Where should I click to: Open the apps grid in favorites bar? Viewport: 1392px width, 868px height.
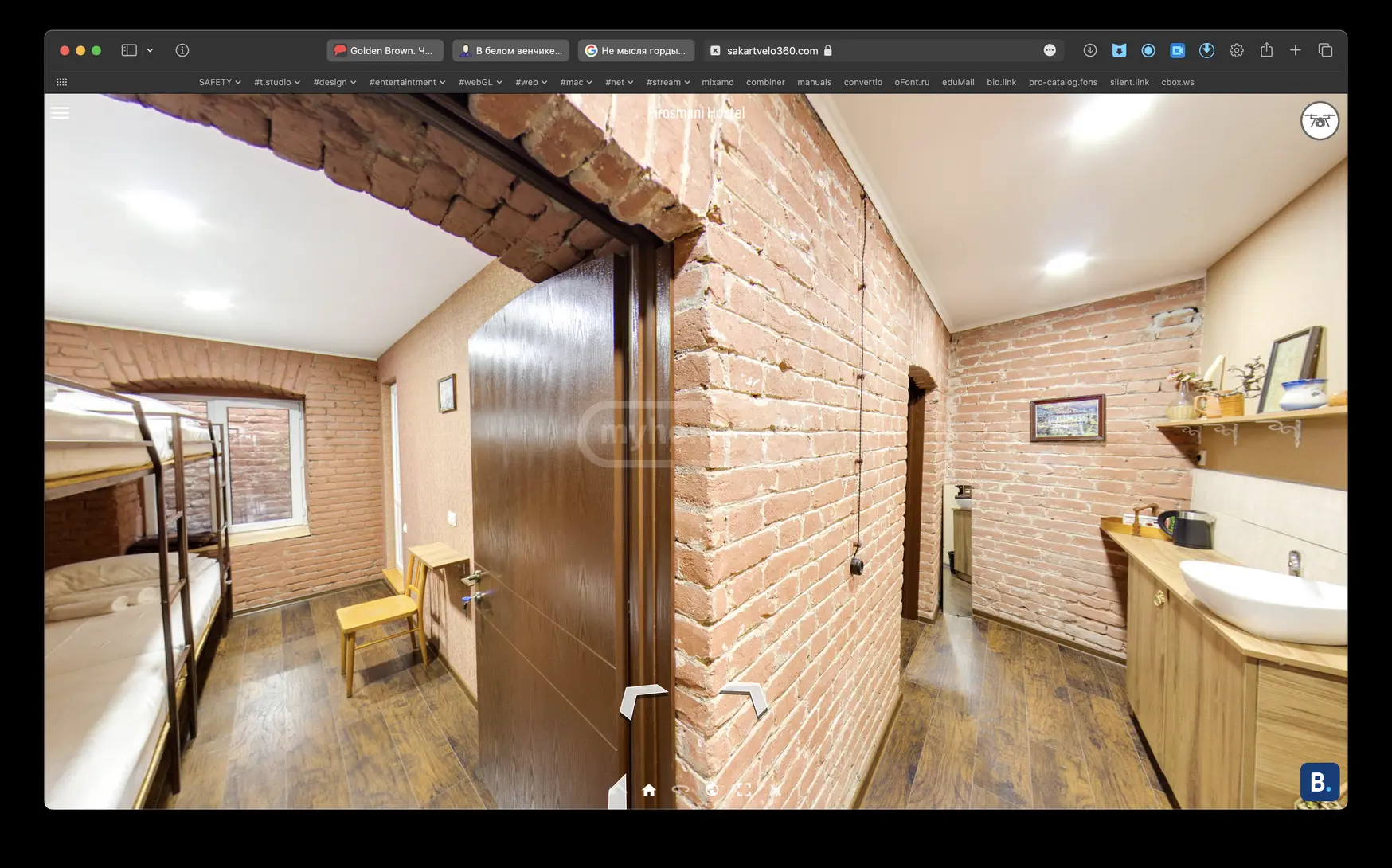click(x=62, y=82)
